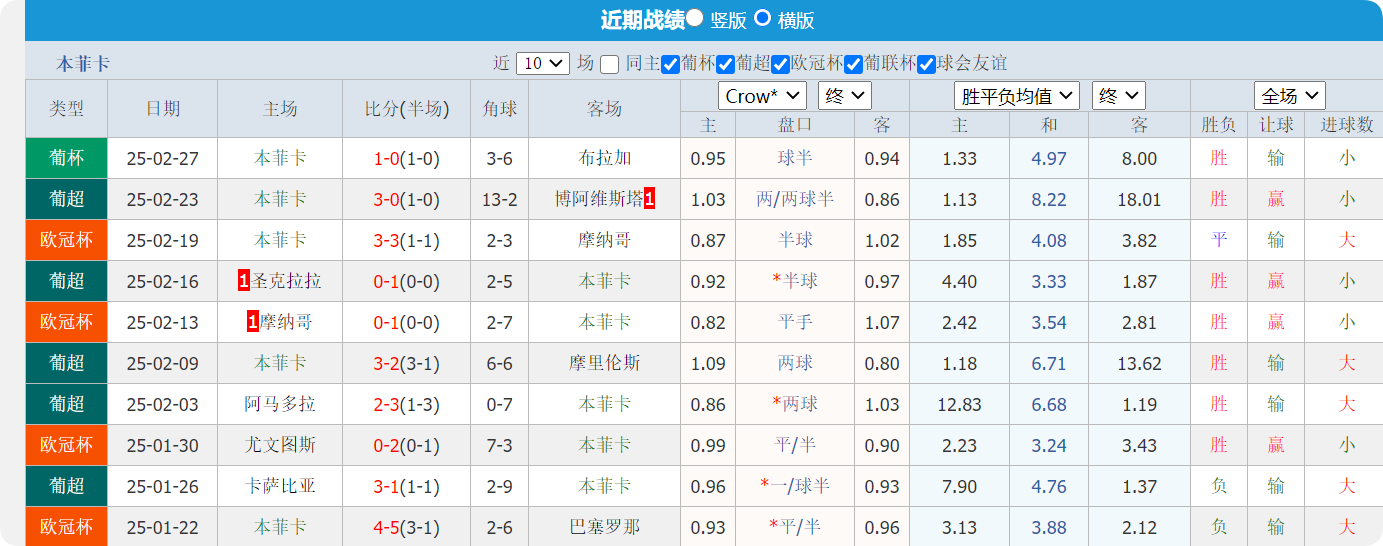Expand the 胜平负均值 dropdown

tap(1017, 96)
